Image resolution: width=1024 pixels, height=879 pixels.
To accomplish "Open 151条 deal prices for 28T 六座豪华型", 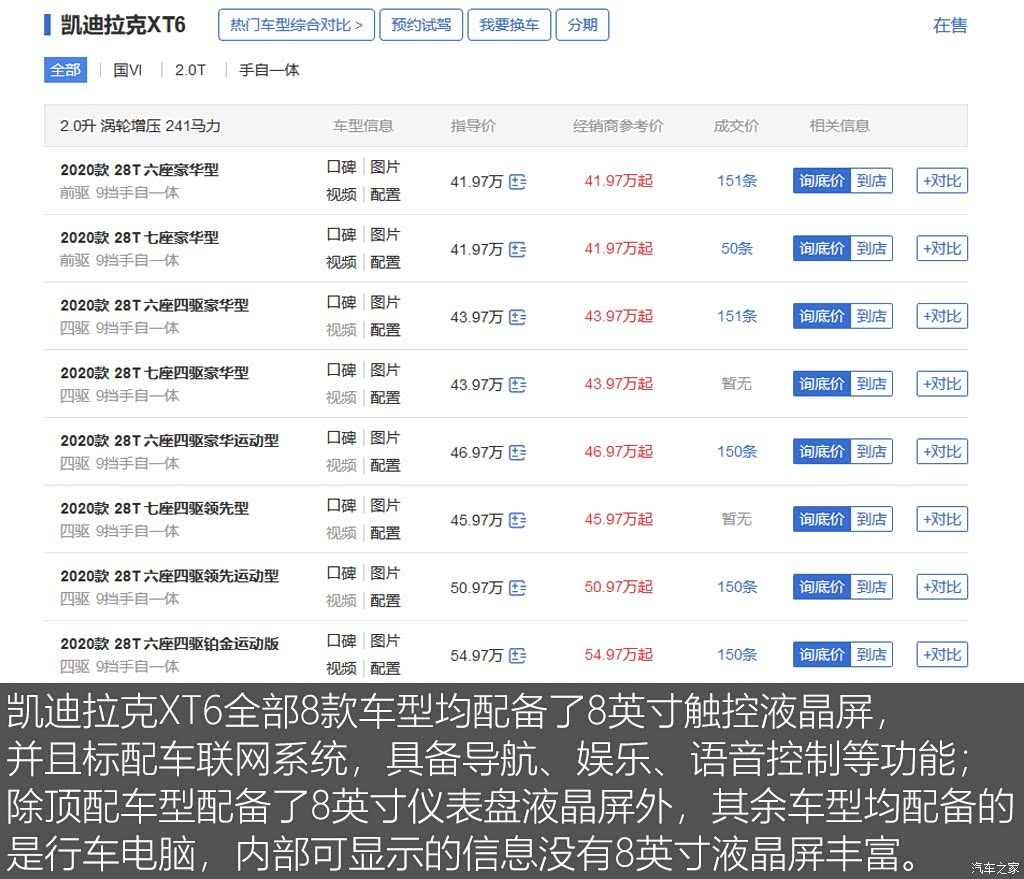I will pos(737,181).
